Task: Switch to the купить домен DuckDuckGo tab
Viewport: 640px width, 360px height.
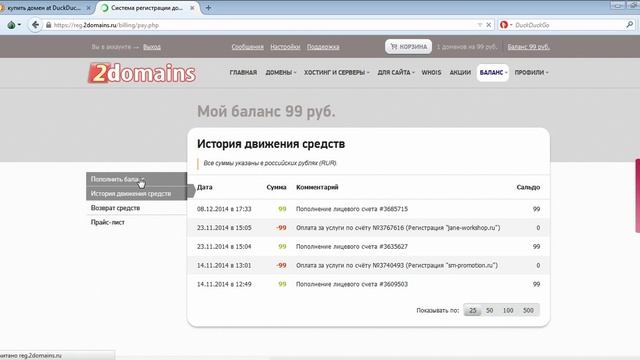Action: tap(45, 8)
